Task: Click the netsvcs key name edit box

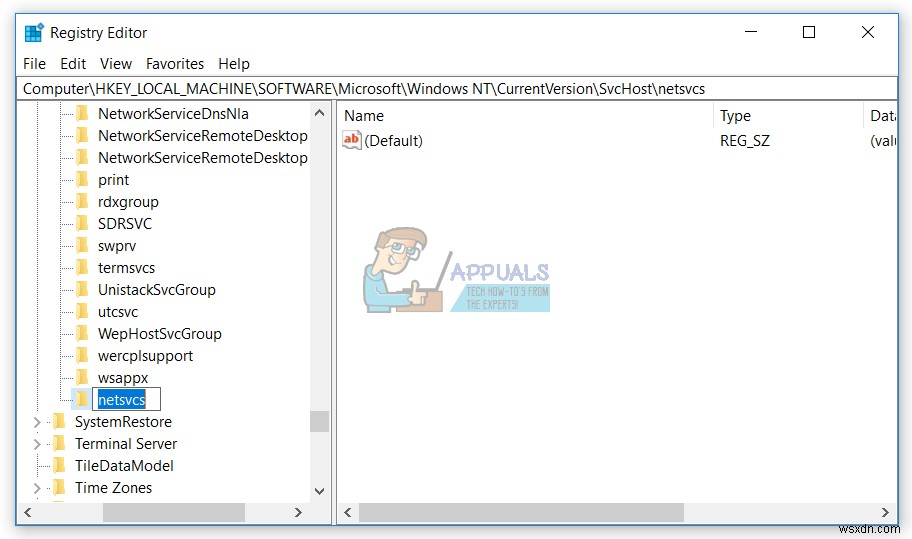Action: (126, 399)
